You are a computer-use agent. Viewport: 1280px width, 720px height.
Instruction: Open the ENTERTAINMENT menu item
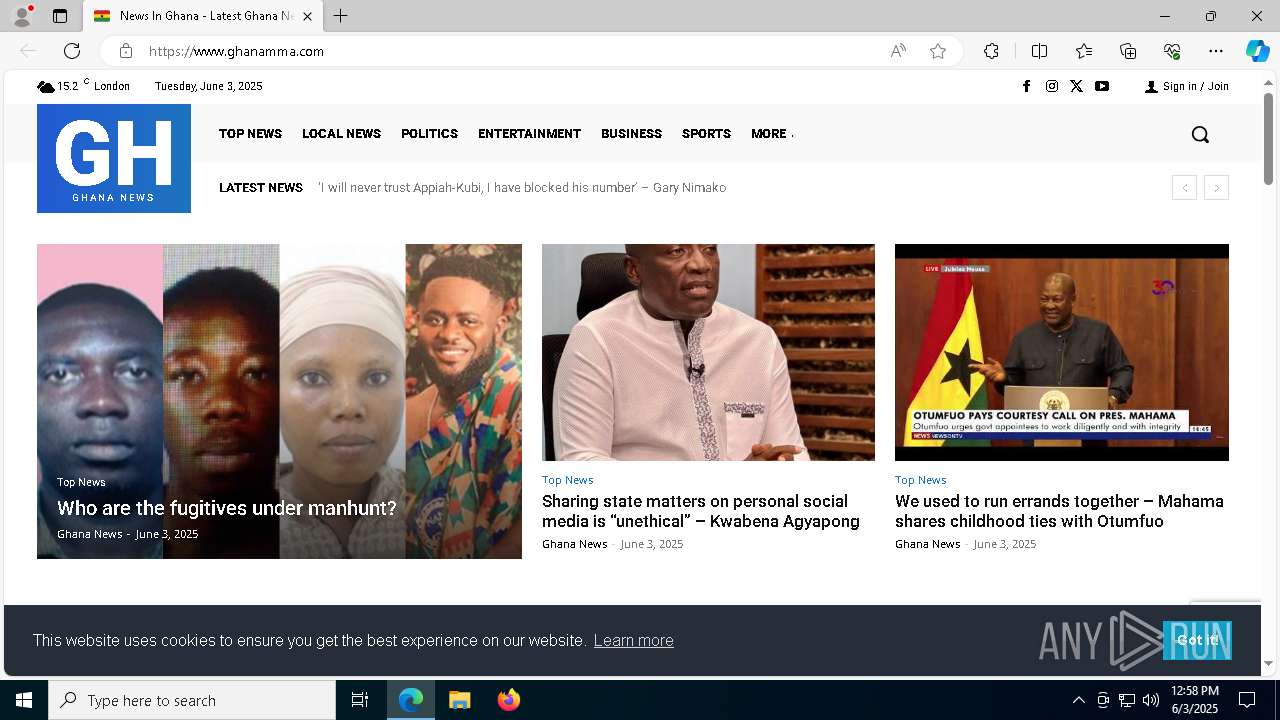(x=529, y=134)
